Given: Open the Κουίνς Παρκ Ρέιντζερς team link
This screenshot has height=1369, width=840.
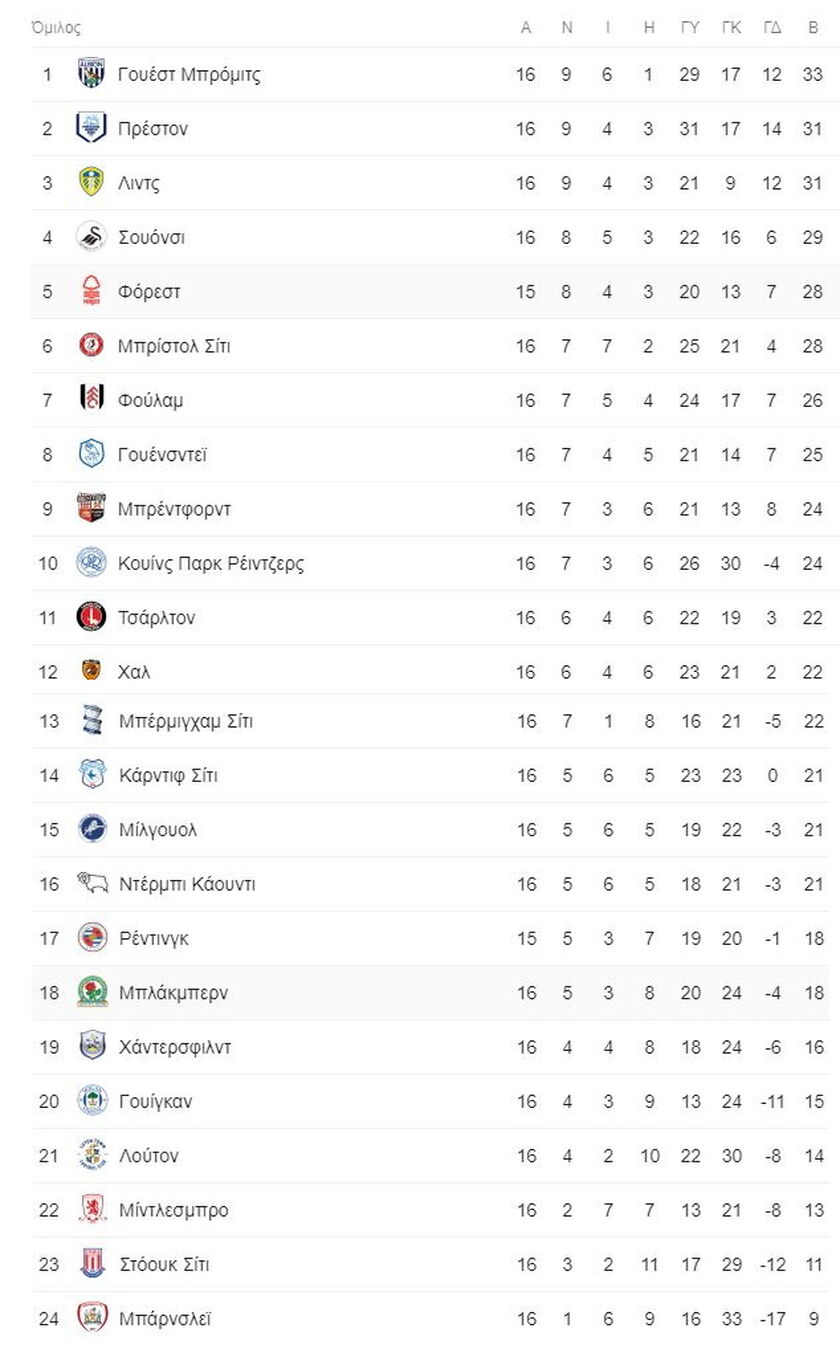Looking at the screenshot, I should tap(211, 563).
